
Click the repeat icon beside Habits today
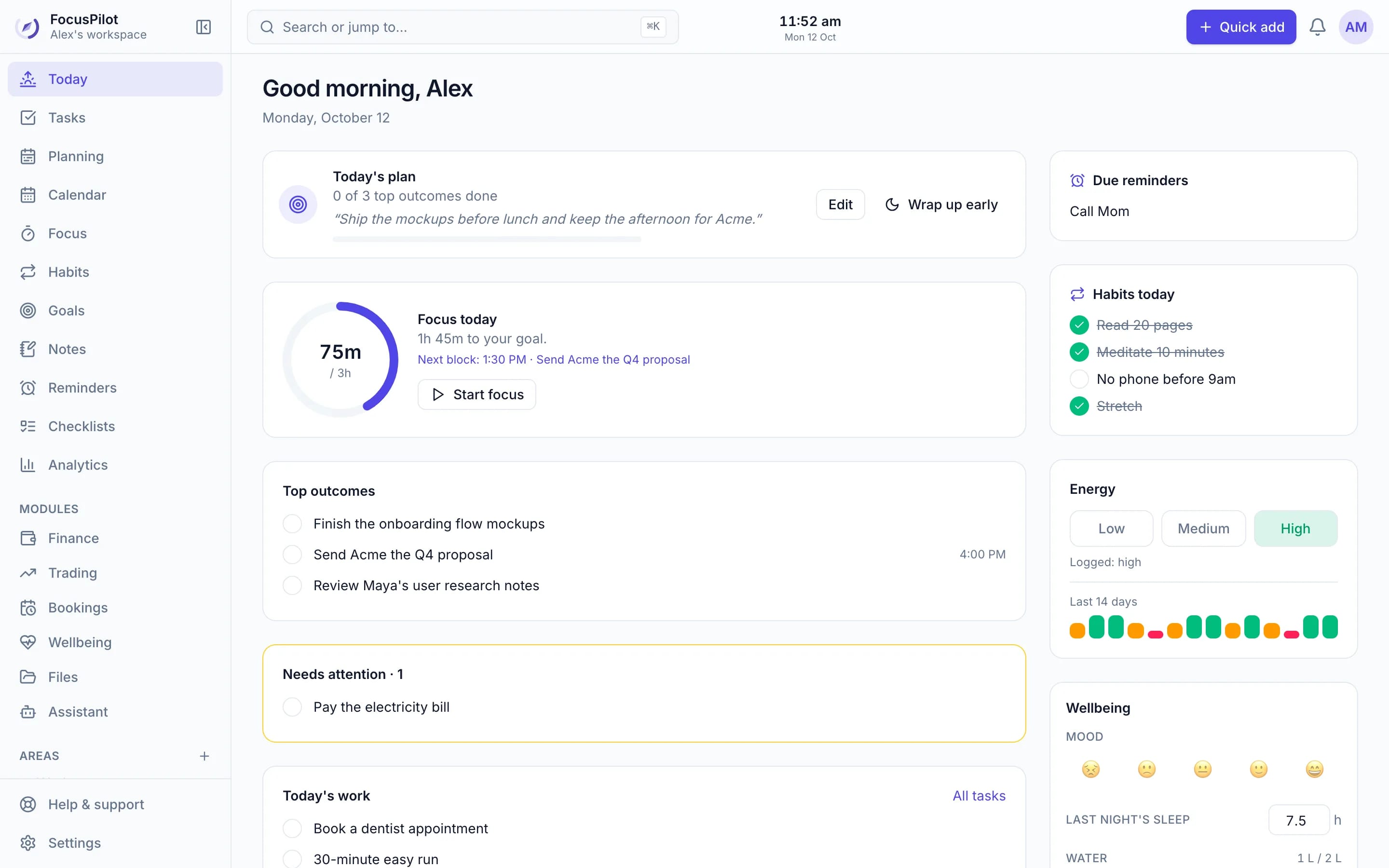point(1077,294)
